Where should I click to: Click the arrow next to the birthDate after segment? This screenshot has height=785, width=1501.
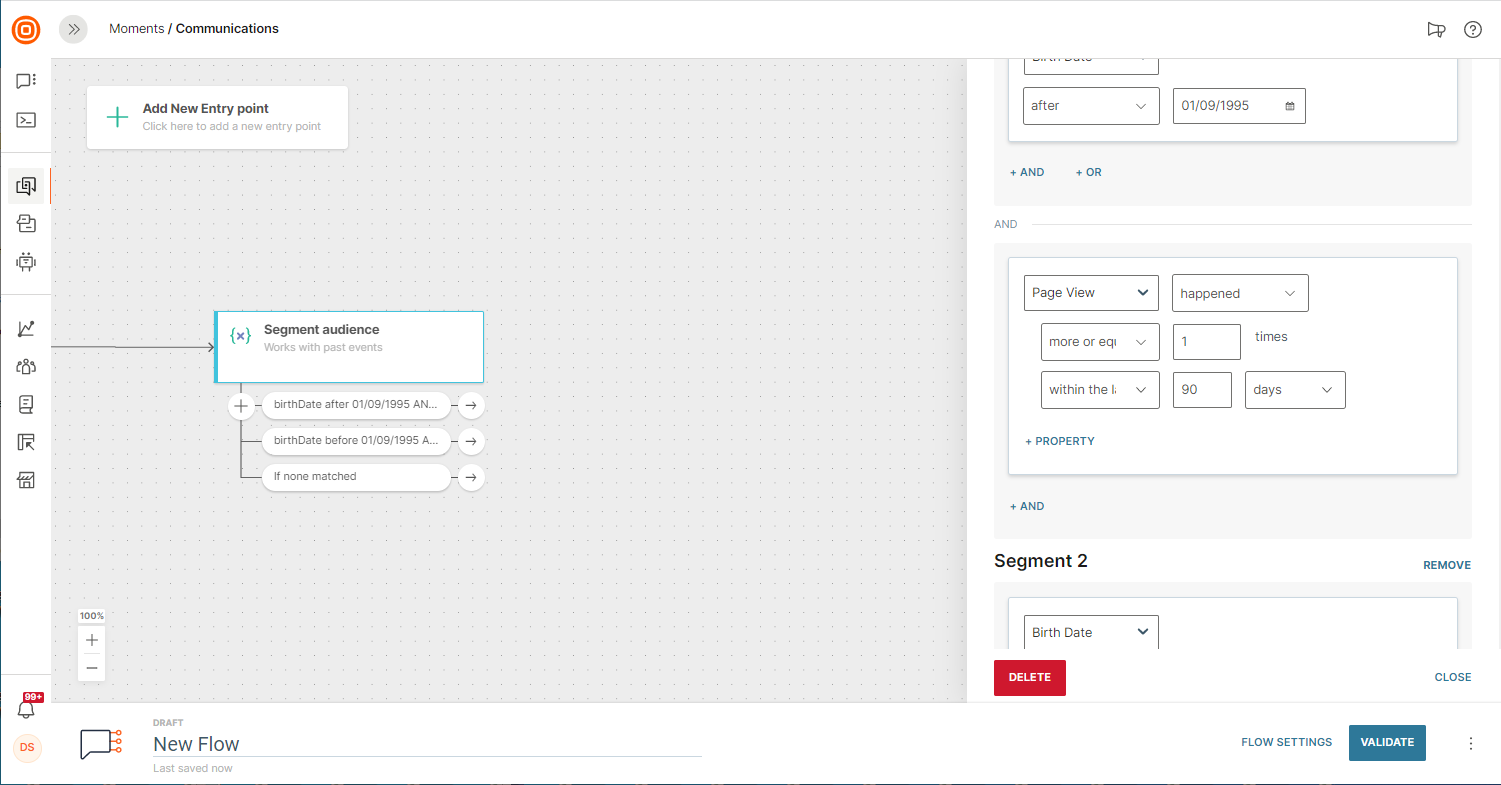point(471,405)
